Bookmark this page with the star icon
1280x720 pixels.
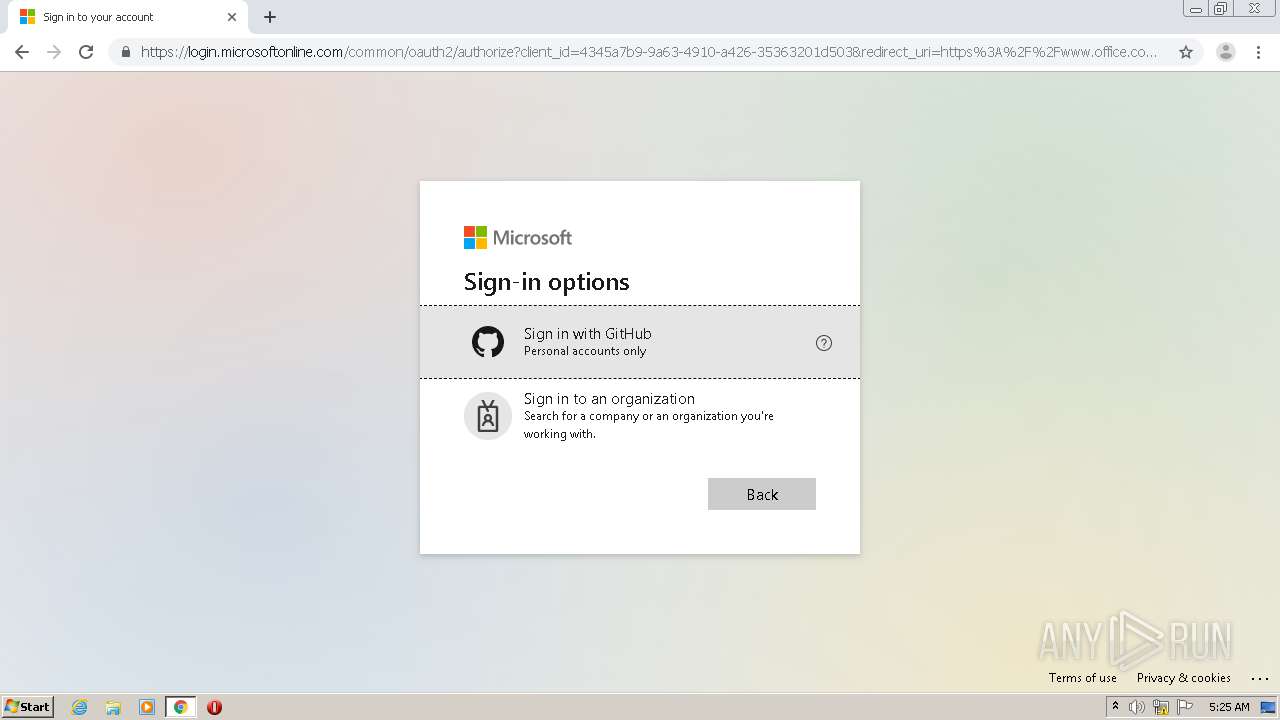[1186, 52]
